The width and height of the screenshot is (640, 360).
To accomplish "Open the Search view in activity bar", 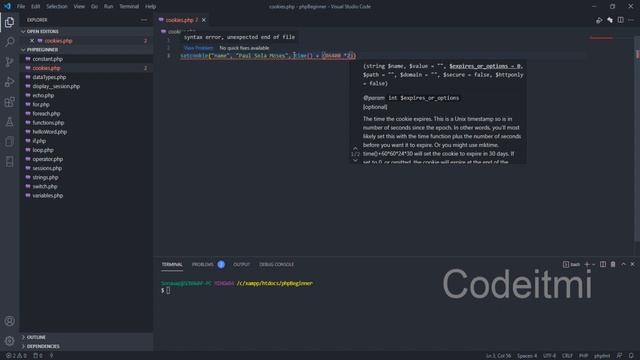I will 9,42.
